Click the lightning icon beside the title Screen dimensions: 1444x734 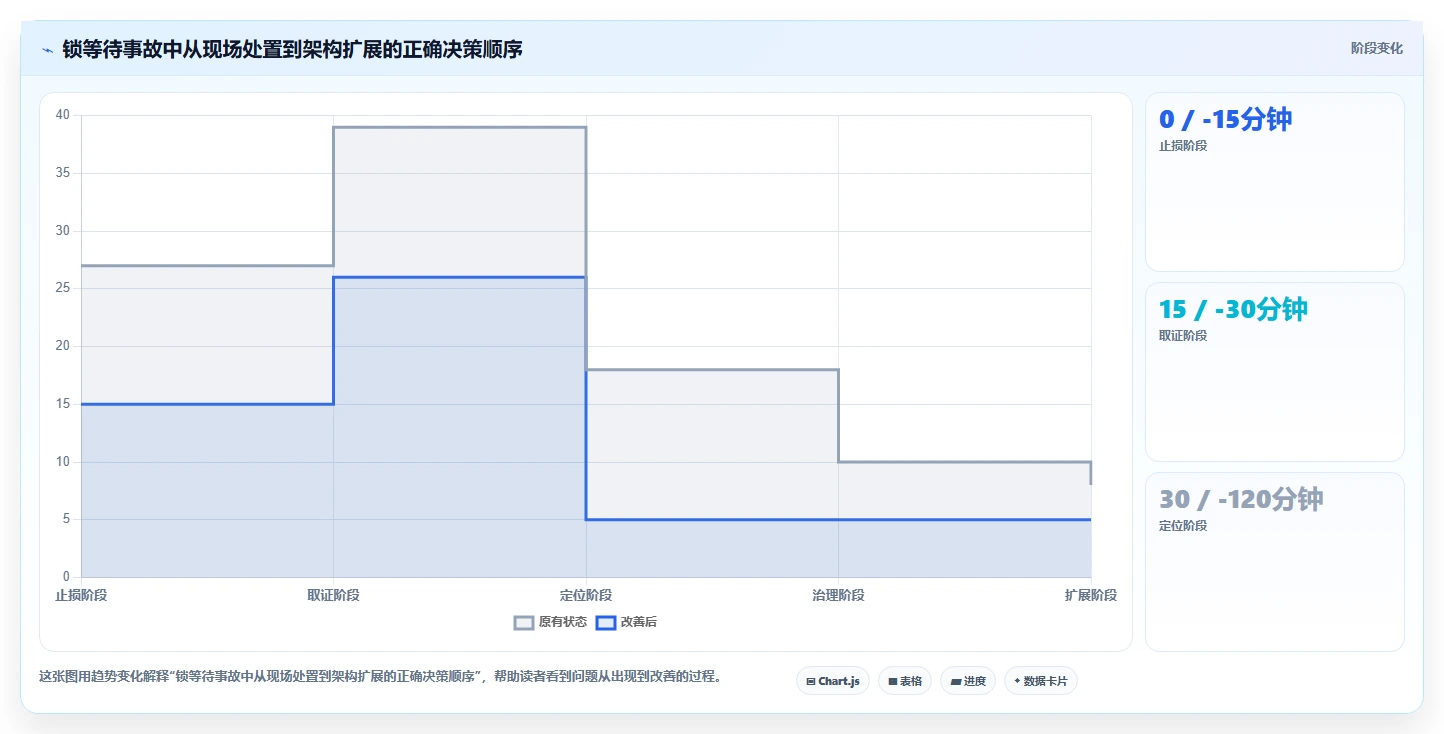click(47, 49)
